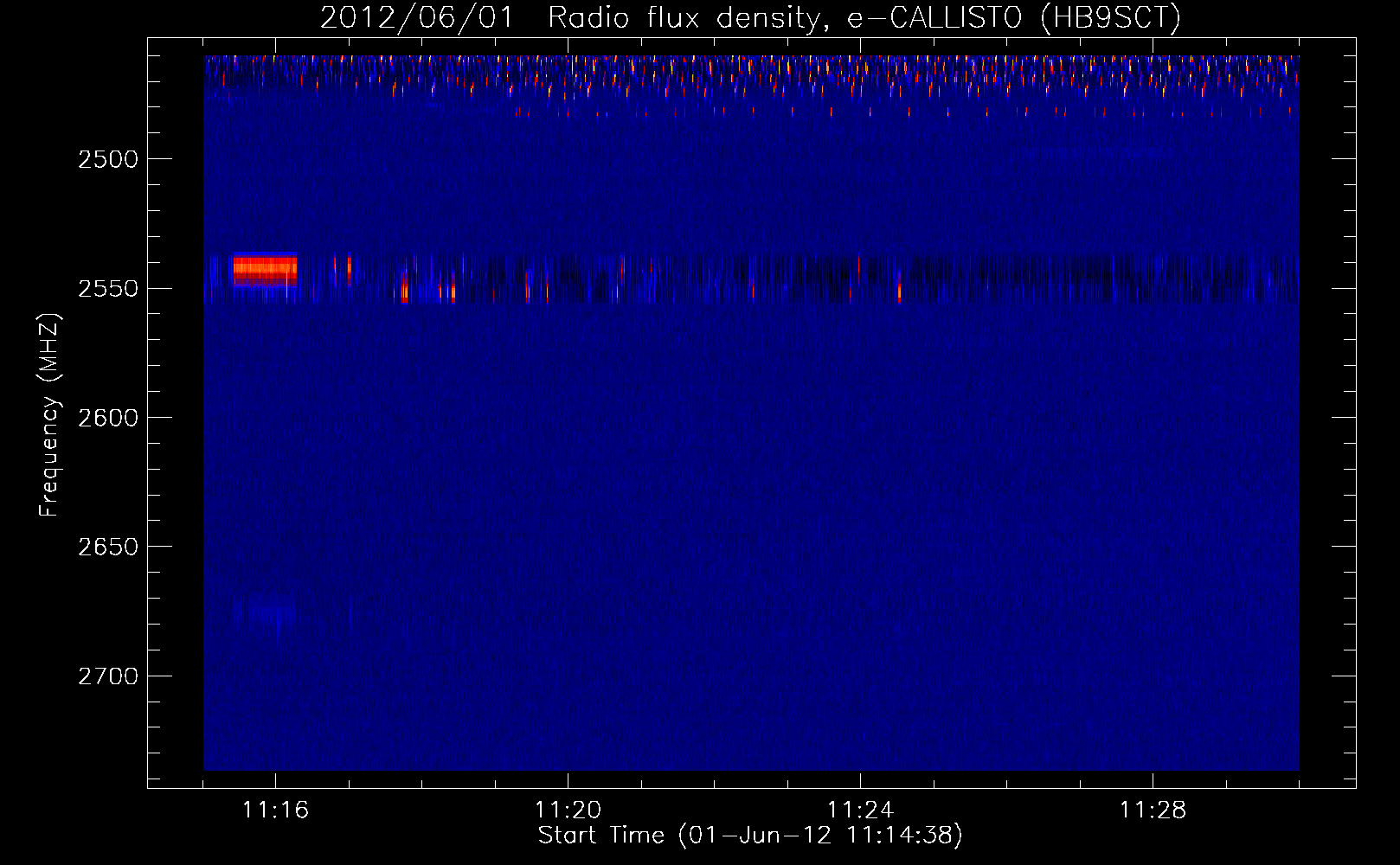Viewport: 1400px width, 865px height.
Task: Click the time tick label 11:28
Action: coord(1153,811)
